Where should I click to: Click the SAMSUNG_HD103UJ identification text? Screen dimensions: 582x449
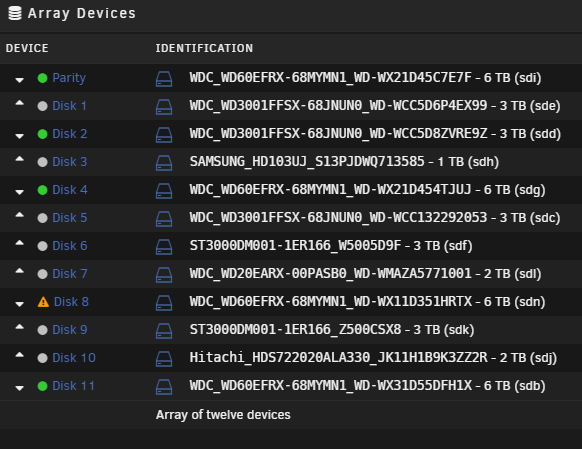[344, 162]
